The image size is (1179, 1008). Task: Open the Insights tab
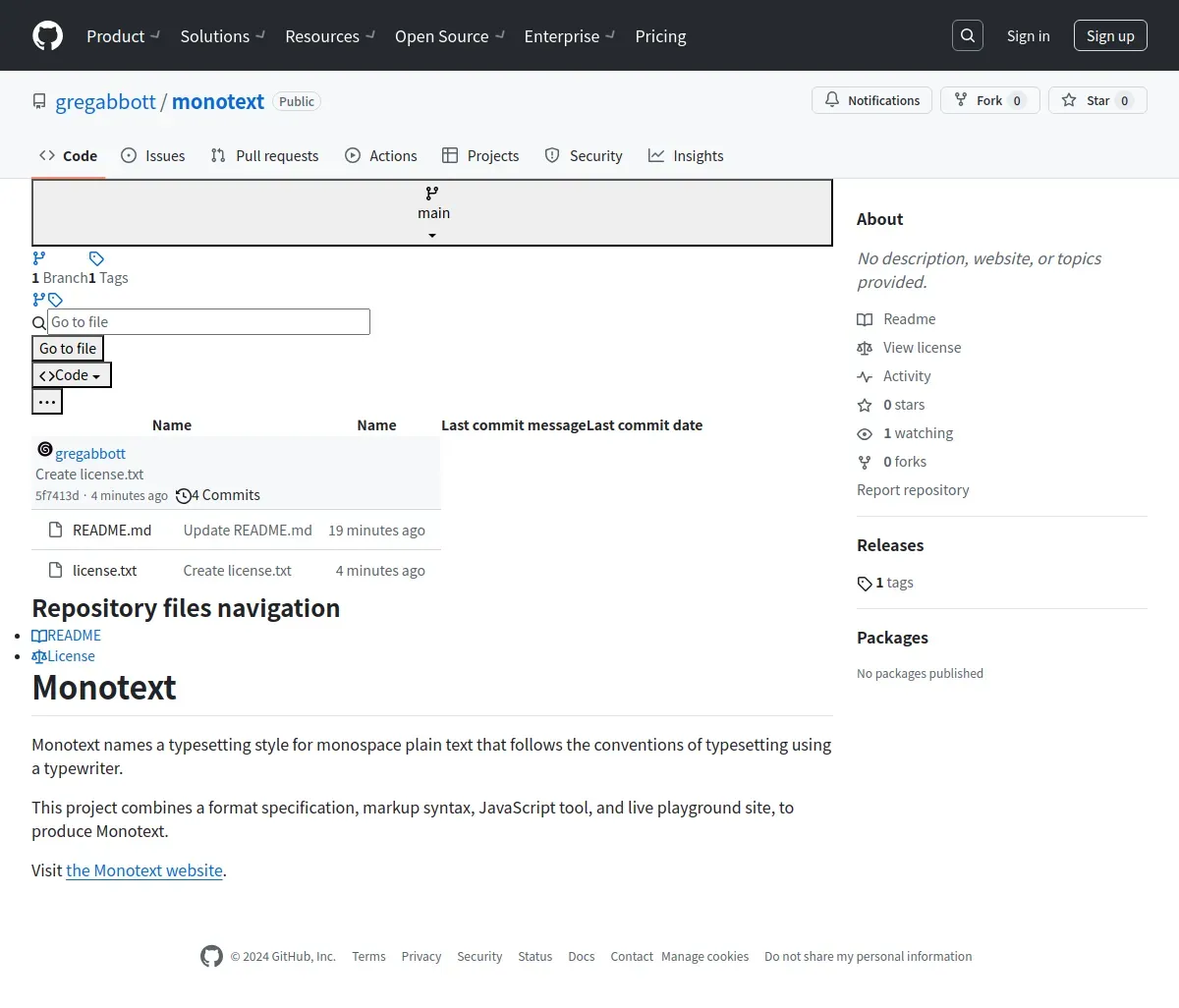tap(686, 155)
